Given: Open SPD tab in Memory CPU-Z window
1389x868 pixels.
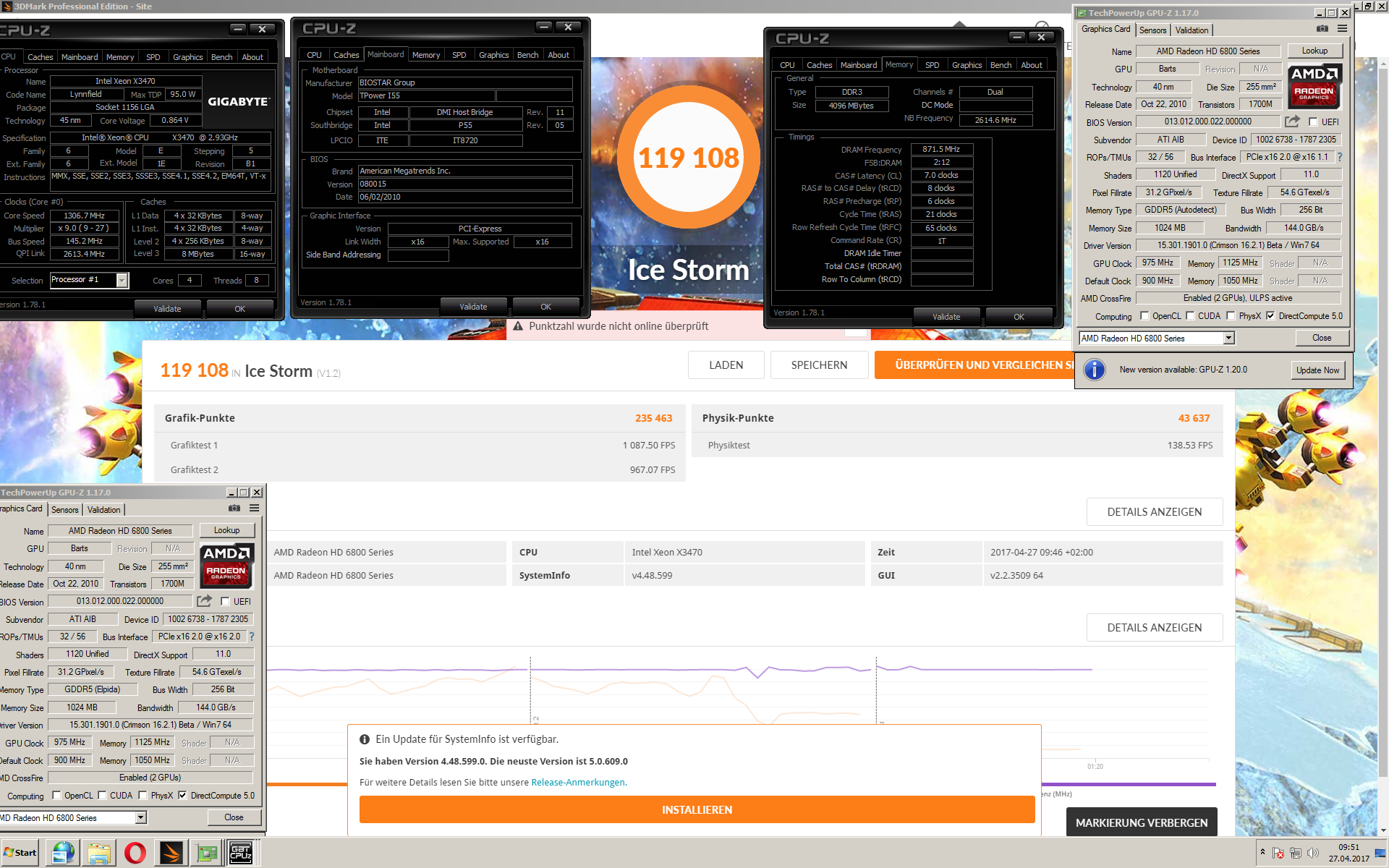Looking at the screenshot, I should [x=933, y=65].
